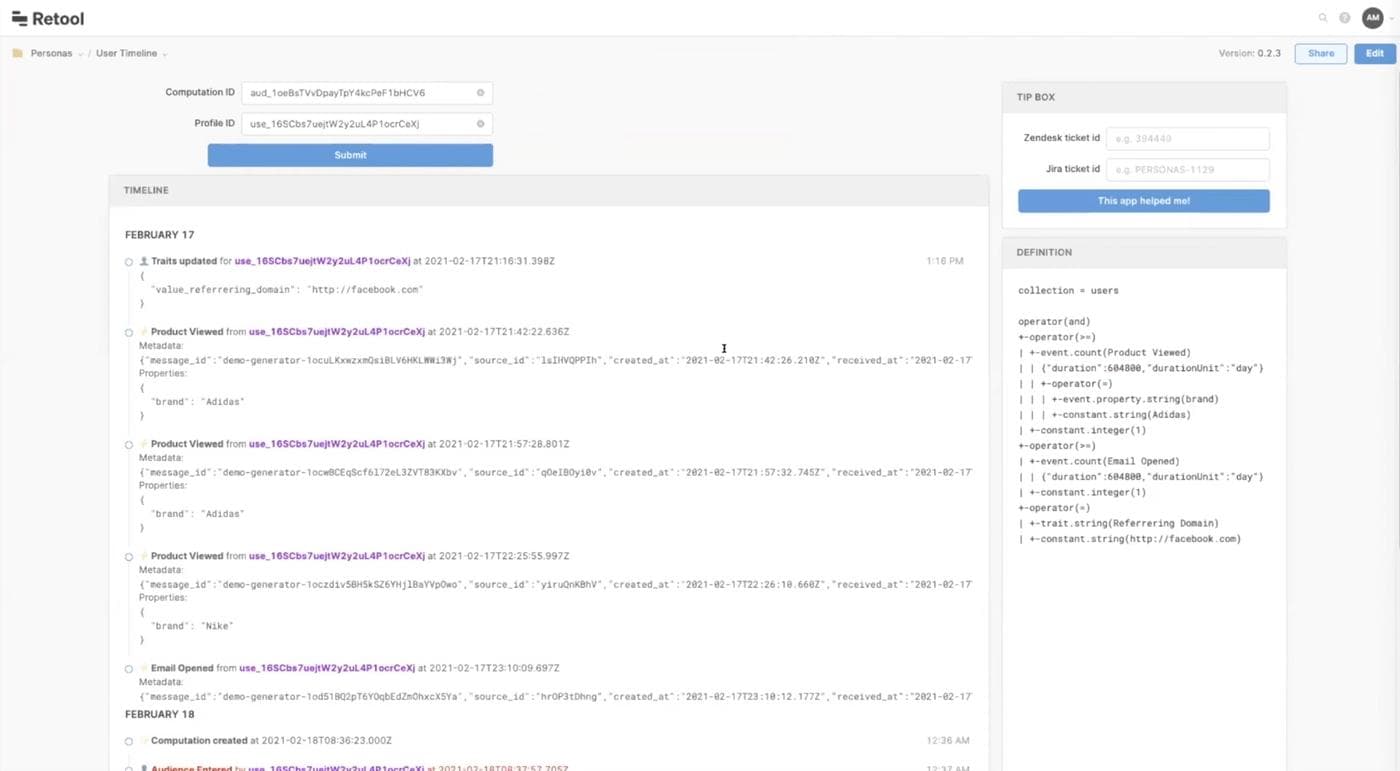Select the circle marker beside Traits updated

coord(129,261)
